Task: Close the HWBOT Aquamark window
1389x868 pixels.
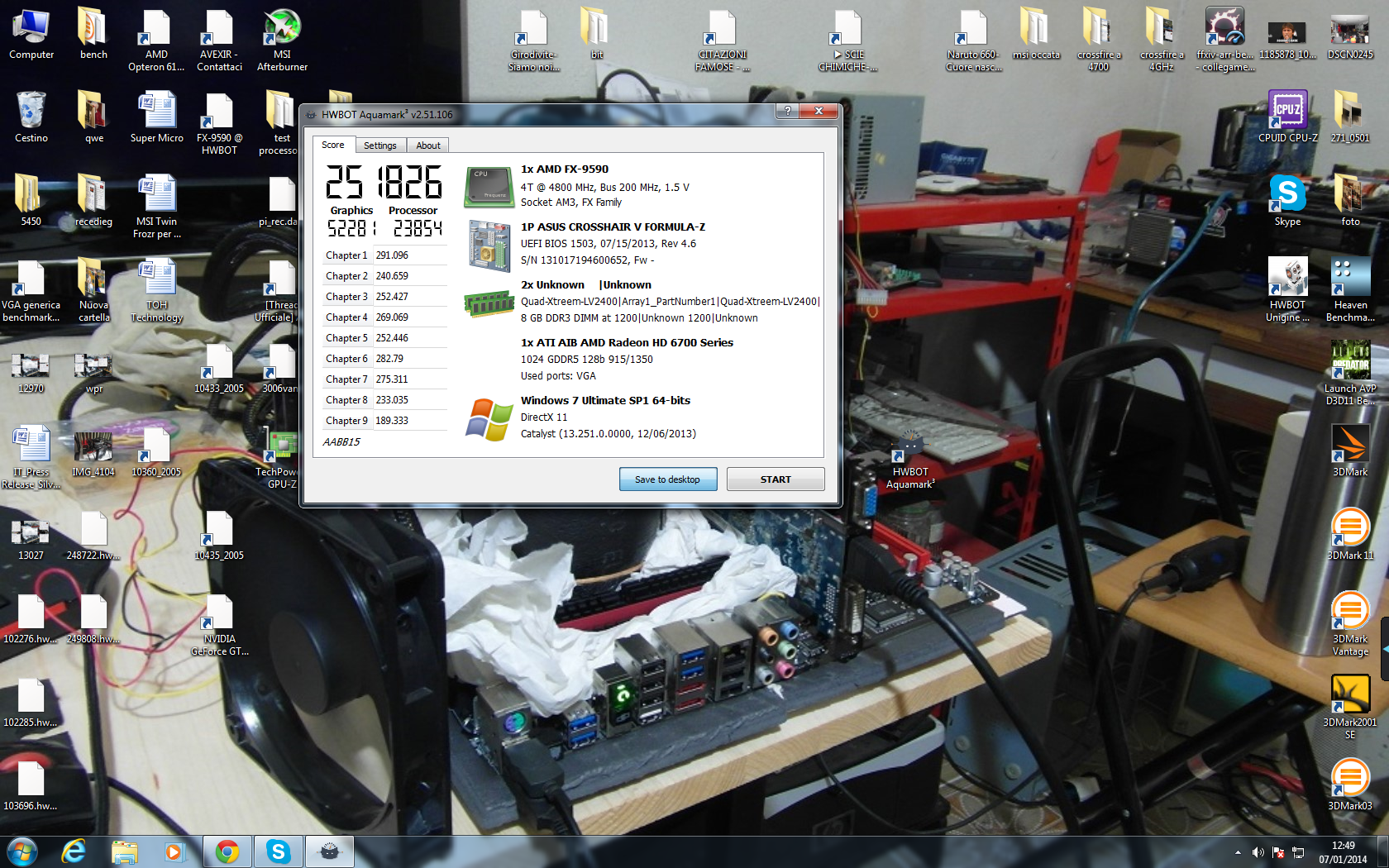Action: (819, 111)
